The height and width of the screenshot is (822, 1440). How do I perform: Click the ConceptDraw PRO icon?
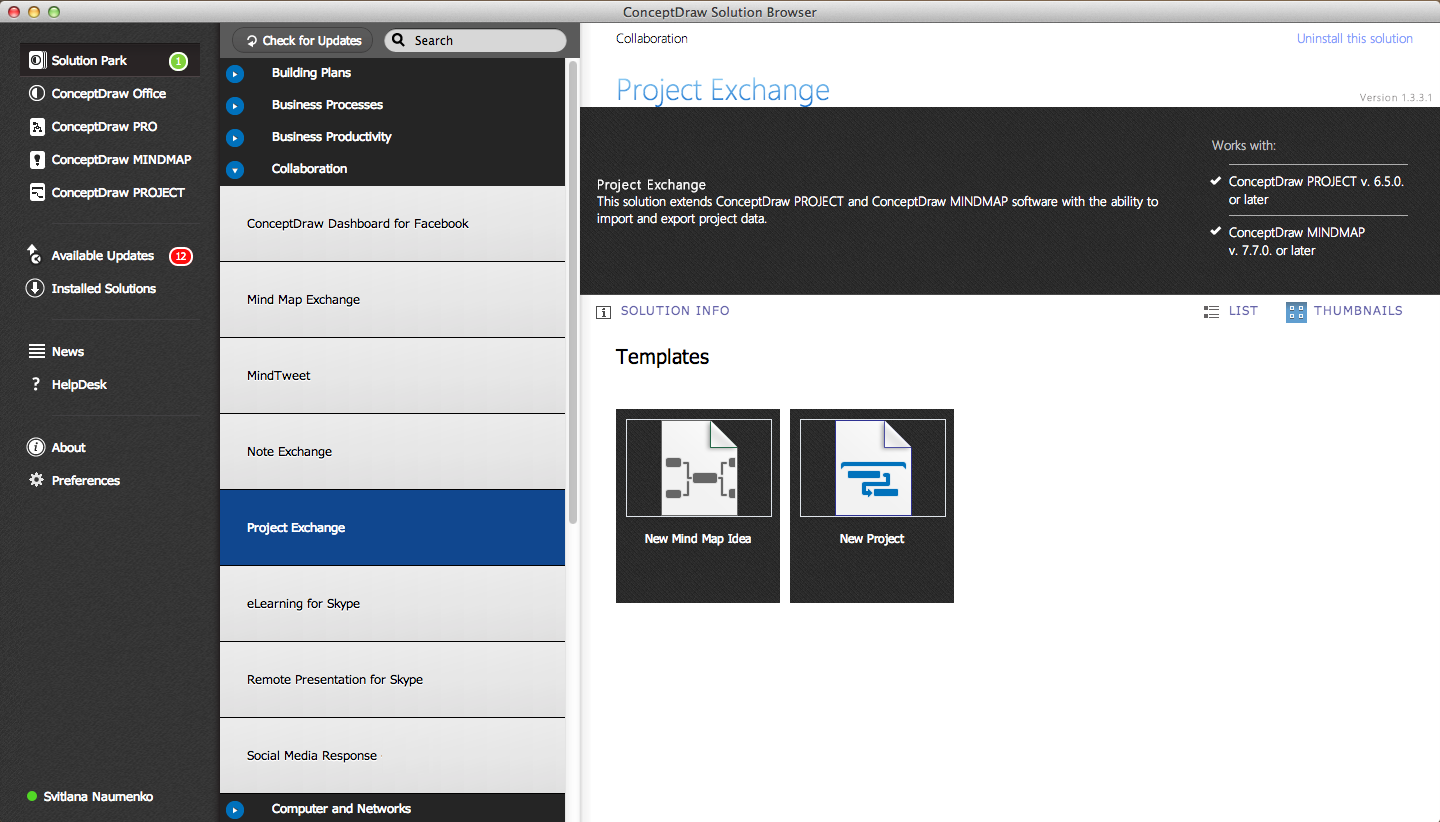[x=37, y=127]
